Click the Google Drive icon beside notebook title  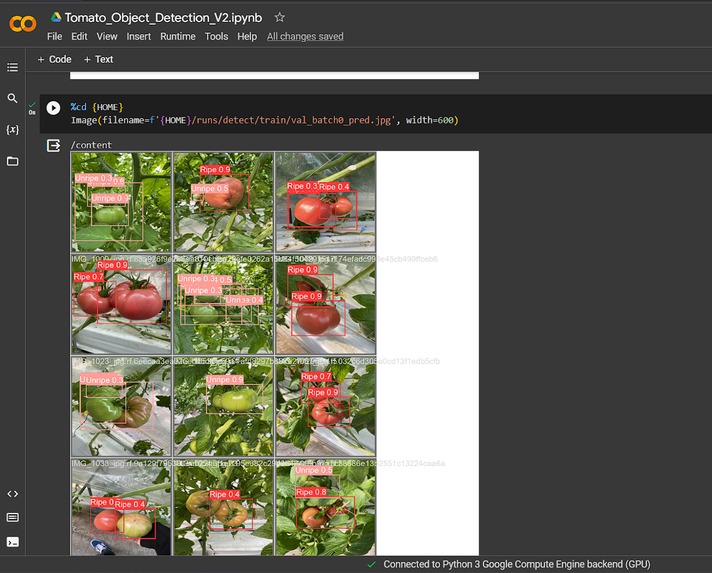pos(56,17)
